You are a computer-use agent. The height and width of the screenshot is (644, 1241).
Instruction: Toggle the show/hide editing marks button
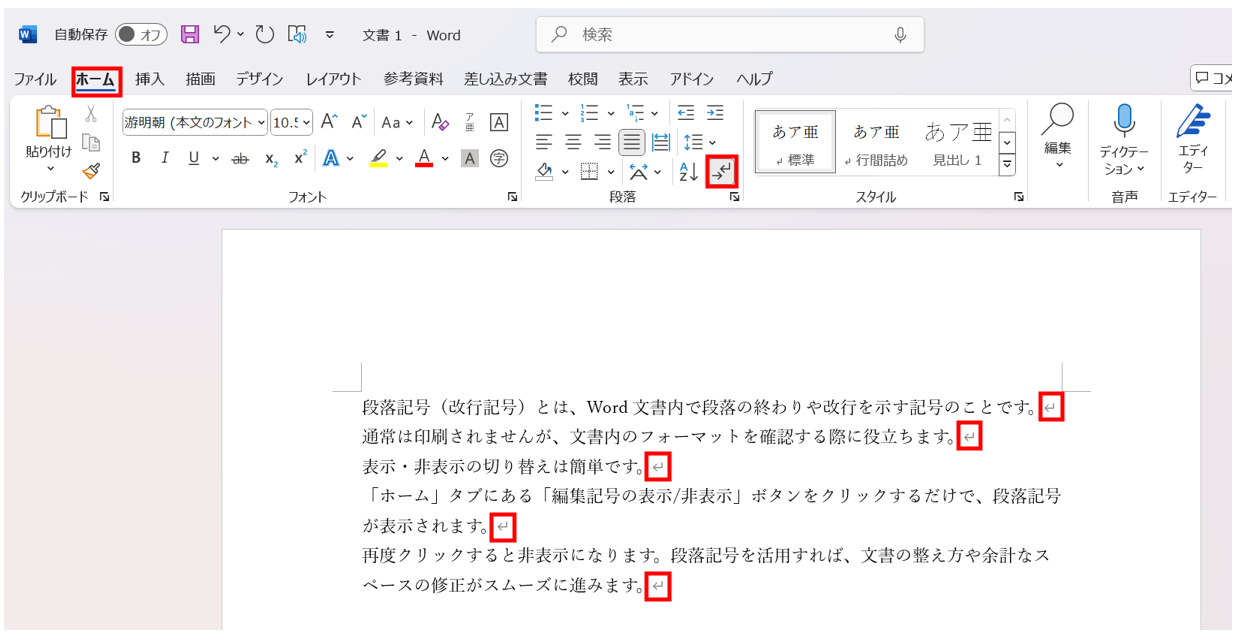coord(721,172)
